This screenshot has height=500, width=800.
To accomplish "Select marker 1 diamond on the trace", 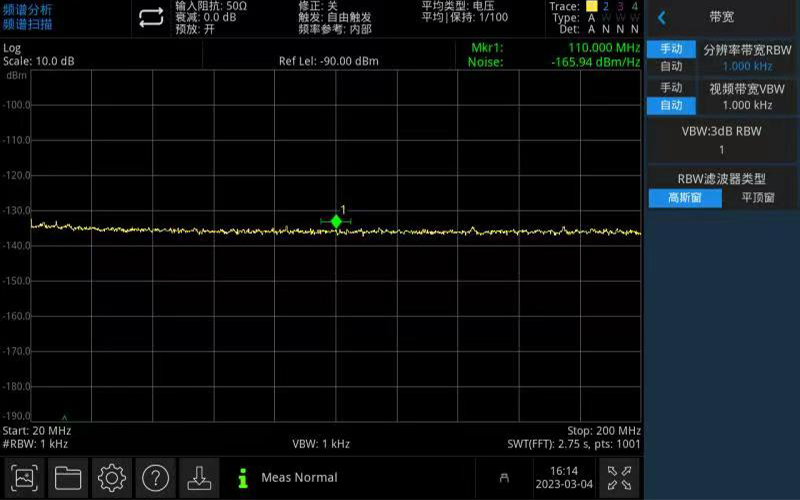I will (x=336, y=221).
